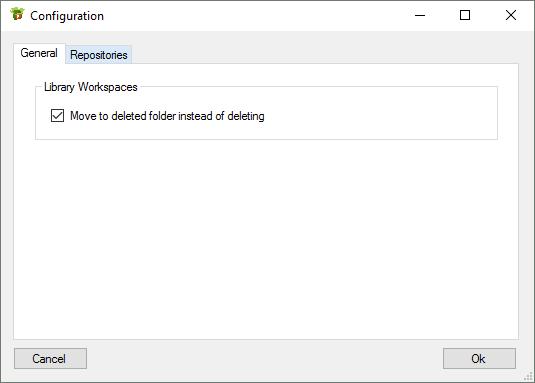Image resolution: width=535 pixels, height=383 pixels.
Task: Switch to the Repositories tab
Action: (x=99, y=55)
